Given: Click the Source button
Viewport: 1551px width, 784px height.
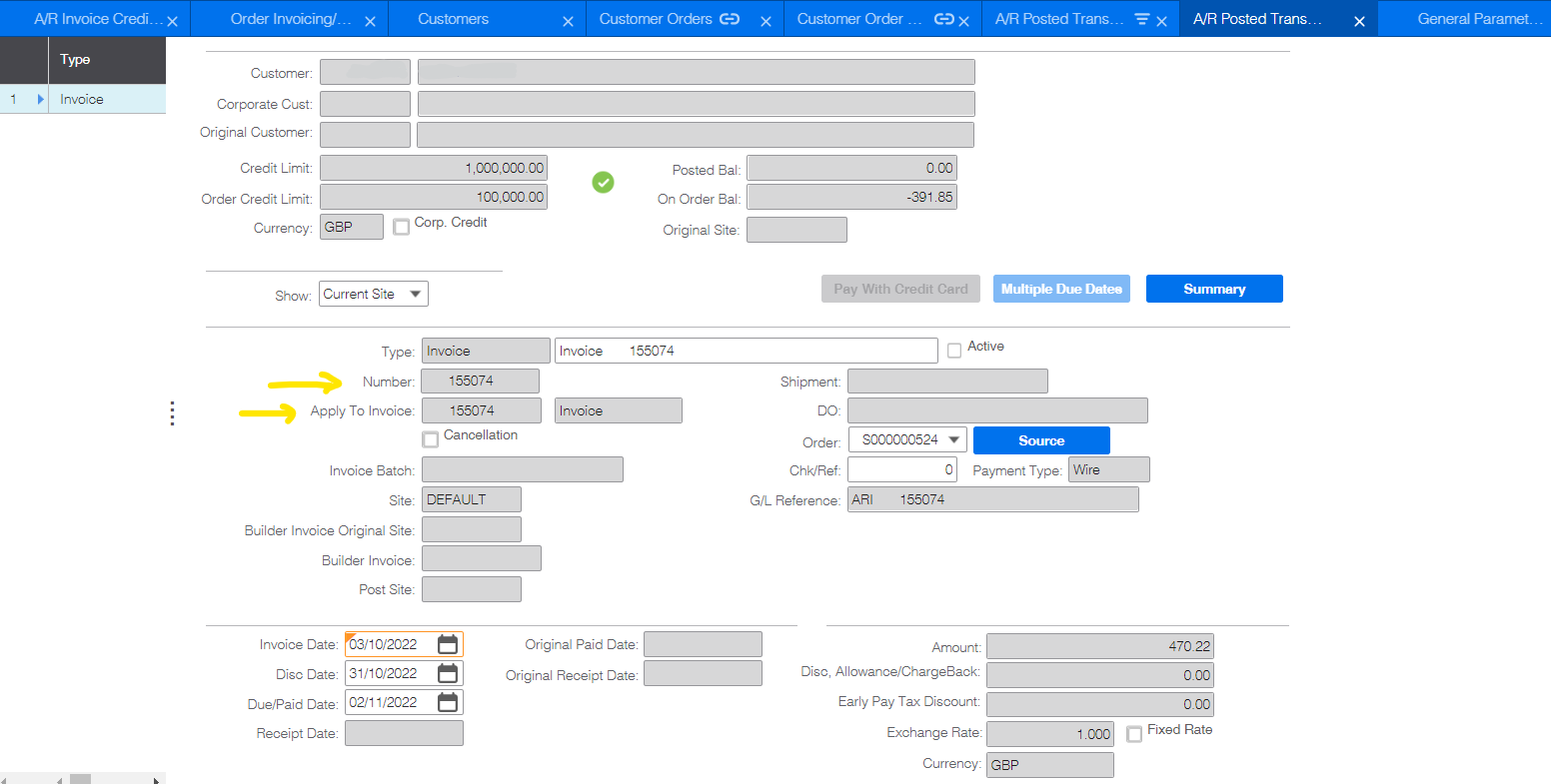Looking at the screenshot, I should (x=1041, y=440).
